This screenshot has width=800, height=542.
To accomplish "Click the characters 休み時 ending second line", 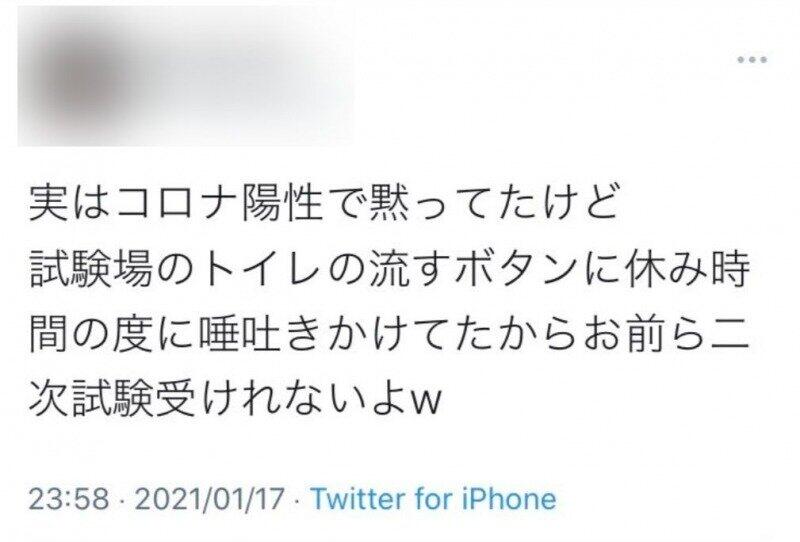I will (687, 268).
